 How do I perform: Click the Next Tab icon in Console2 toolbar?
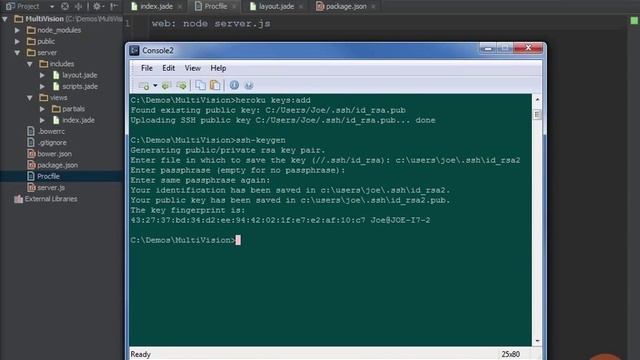tap(181, 85)
